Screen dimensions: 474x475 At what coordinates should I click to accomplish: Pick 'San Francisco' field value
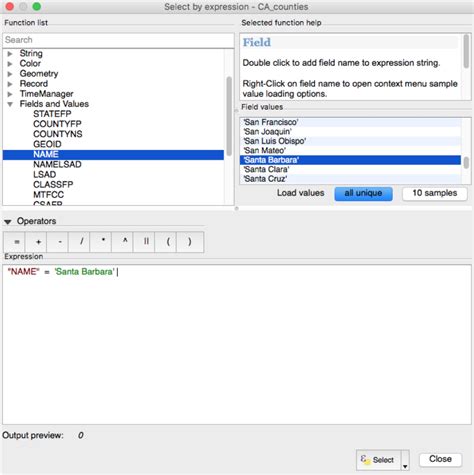click(x=350, y=122)
